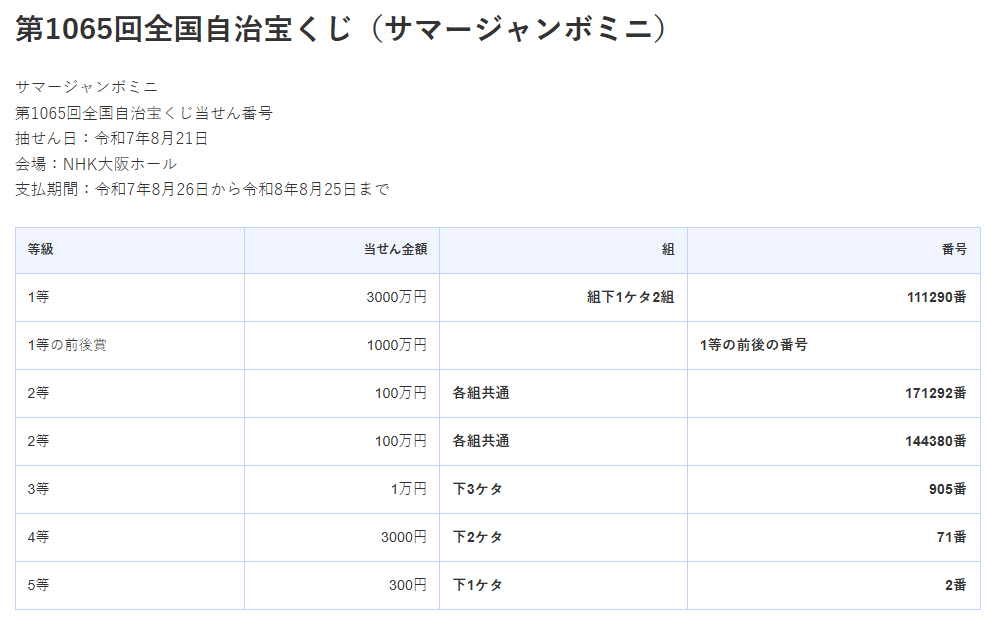Select the 144380番 number cell
This screenshot has width=998, height=629.
[x=935, y=441]
